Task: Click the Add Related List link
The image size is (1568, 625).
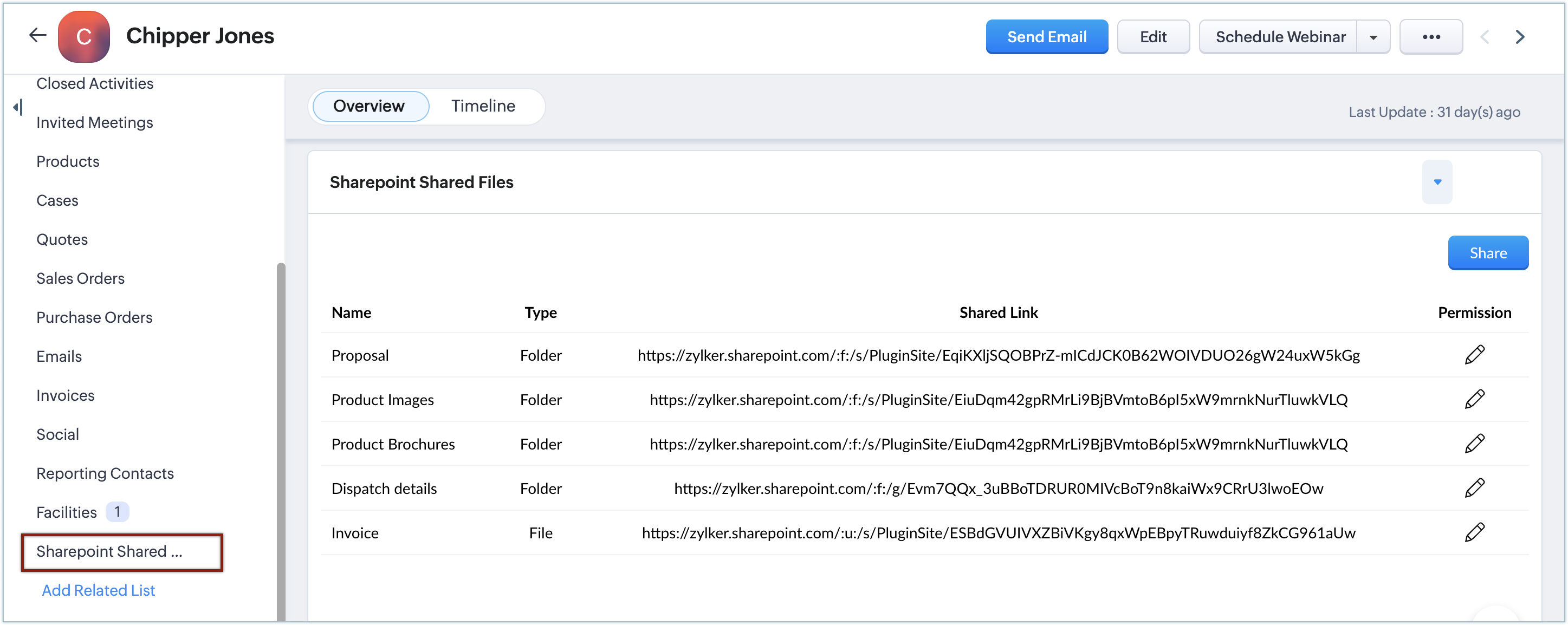Action: click(x=99, y=590)
